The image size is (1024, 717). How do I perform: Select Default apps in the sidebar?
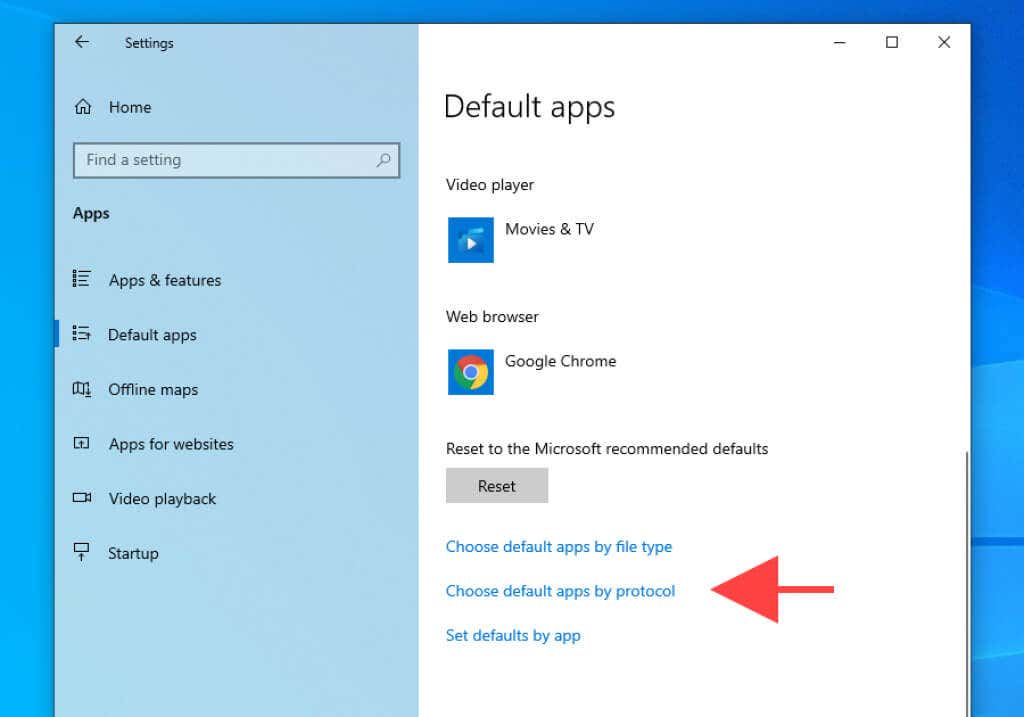point(152,334)
